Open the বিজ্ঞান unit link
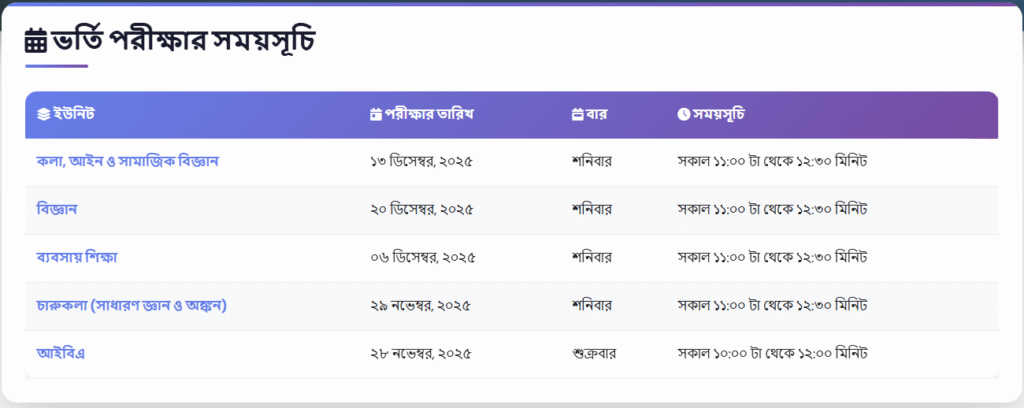1024x408 pixels. [57, 209]
